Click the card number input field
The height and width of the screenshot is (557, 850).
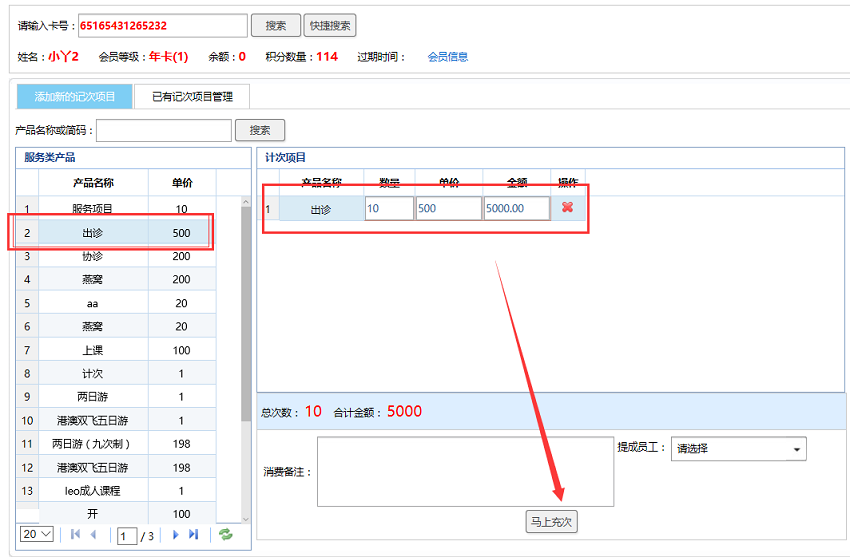(x=162, y=26)
